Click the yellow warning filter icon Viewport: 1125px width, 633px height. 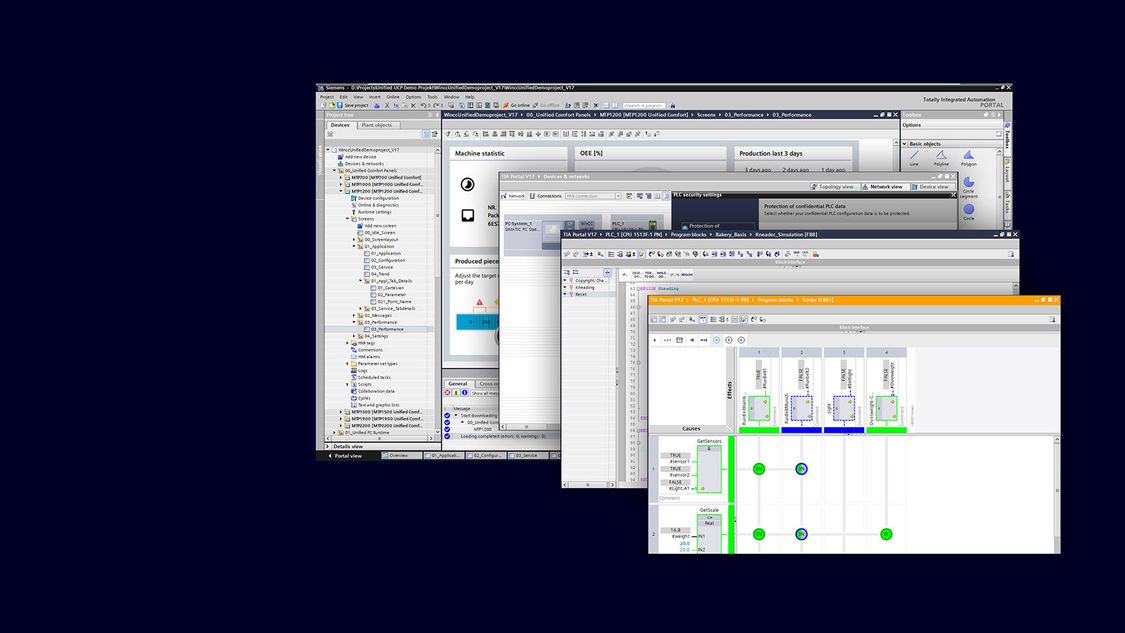[x=456, y=393]
